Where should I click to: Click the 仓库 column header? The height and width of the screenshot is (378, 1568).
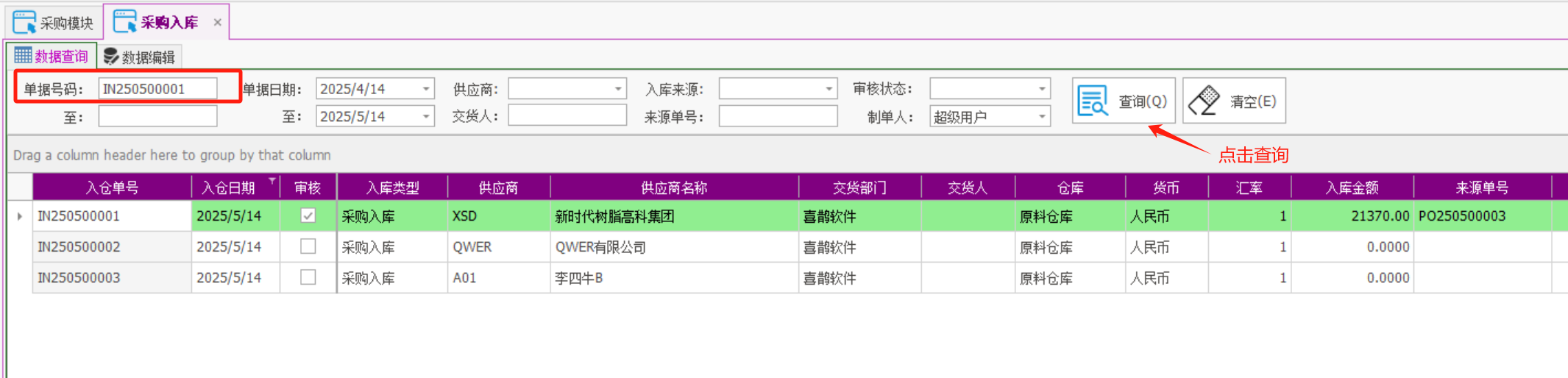(x=1070, y=188)
